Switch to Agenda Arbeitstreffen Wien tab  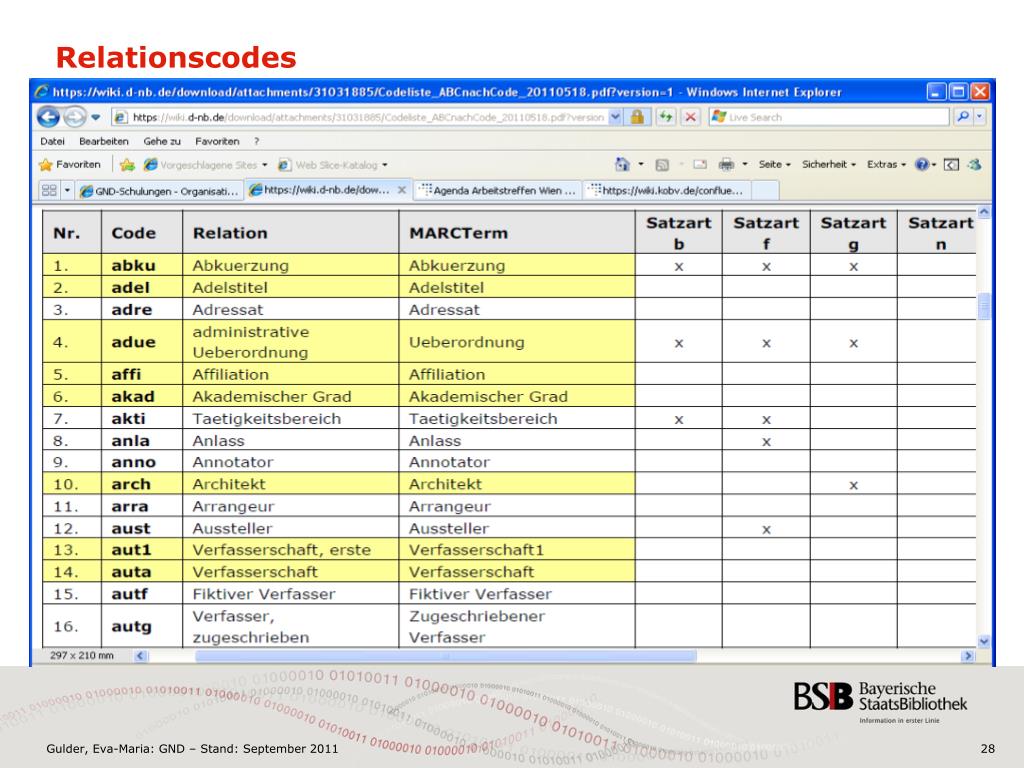pos(497,190)
